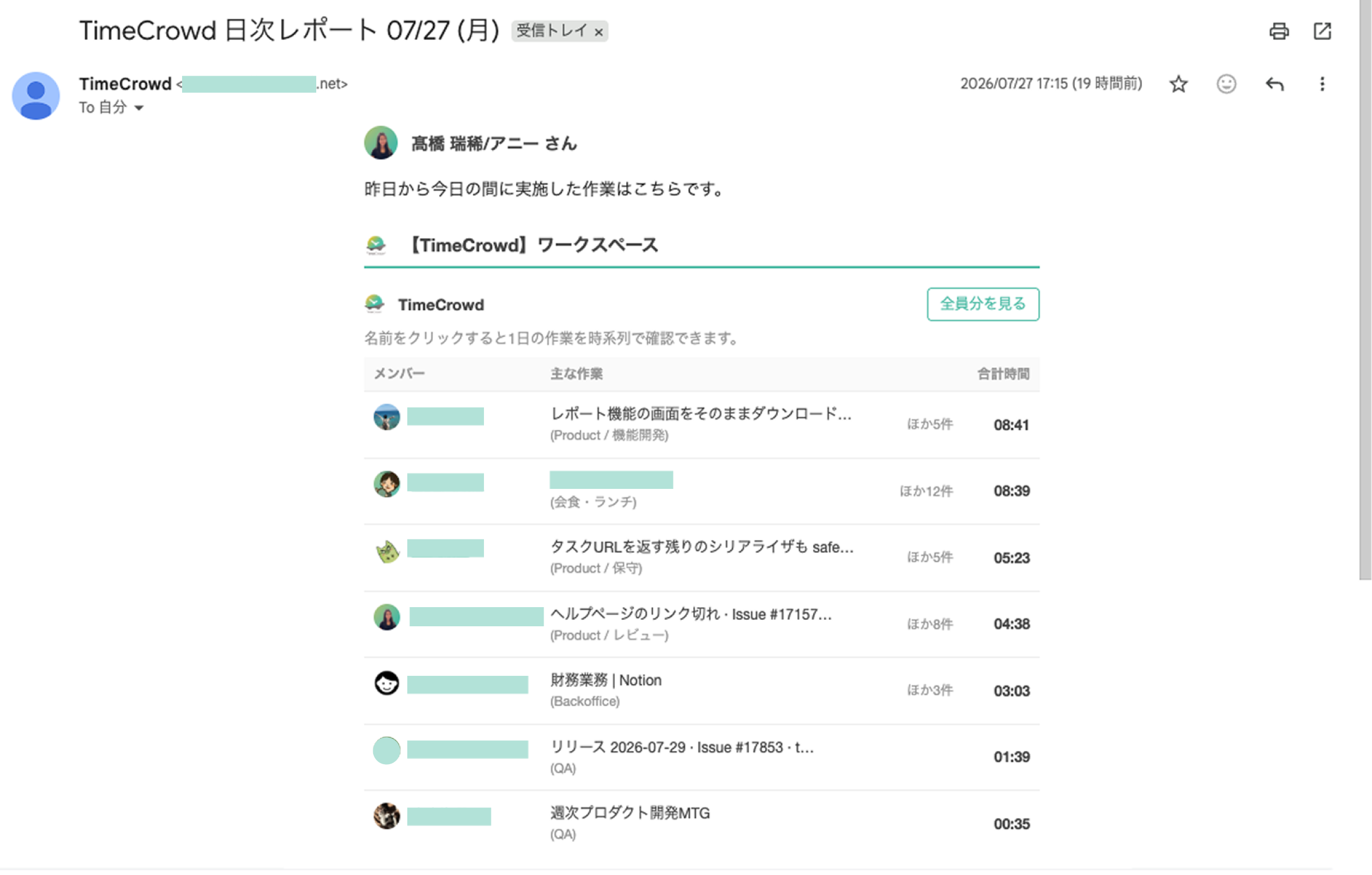Select the task 財務業務 | Notion
1372x875 pixels.
click(x=606, y=680)
